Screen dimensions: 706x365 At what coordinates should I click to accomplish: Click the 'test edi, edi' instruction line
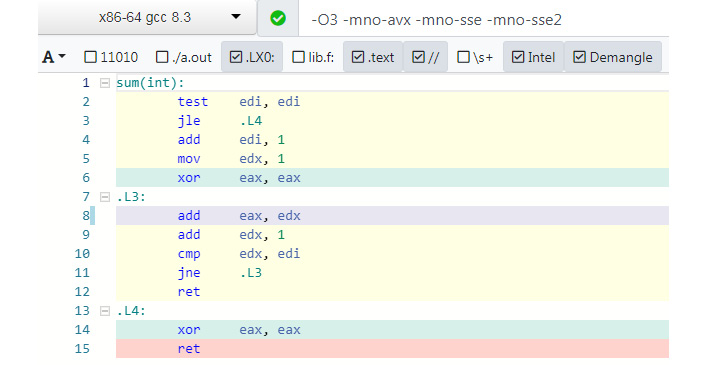coord(392,102)
